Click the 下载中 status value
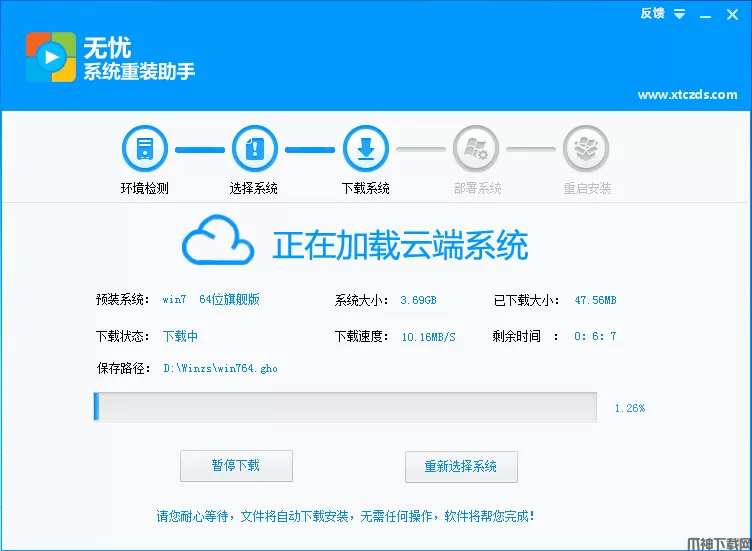 point(180,336)
